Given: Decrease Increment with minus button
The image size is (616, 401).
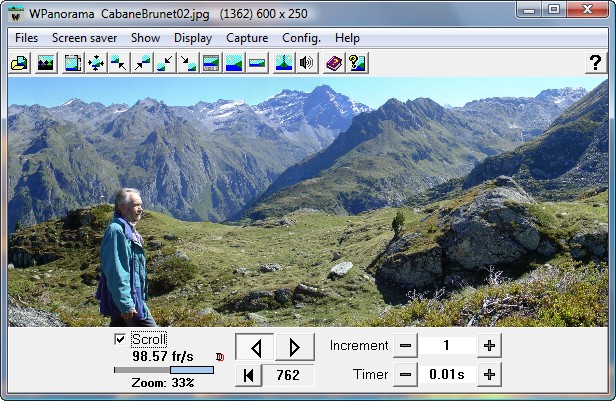Looking at the screenshot, I should 405,346.
